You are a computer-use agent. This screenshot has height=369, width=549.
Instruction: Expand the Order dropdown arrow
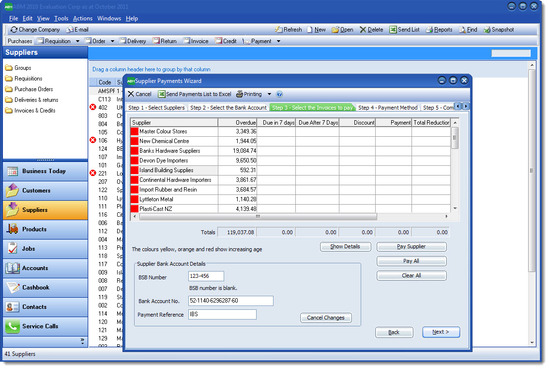(112, 41)
